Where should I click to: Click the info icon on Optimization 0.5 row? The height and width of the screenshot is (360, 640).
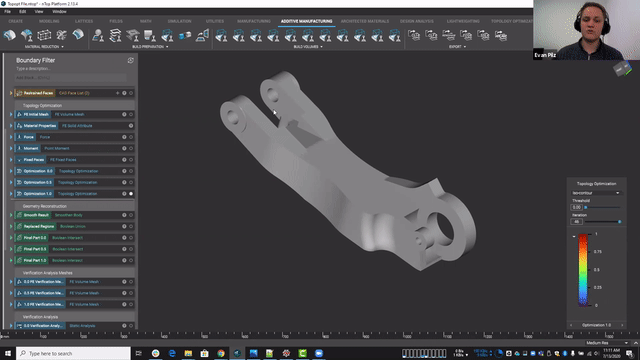(x=124, y=182)
